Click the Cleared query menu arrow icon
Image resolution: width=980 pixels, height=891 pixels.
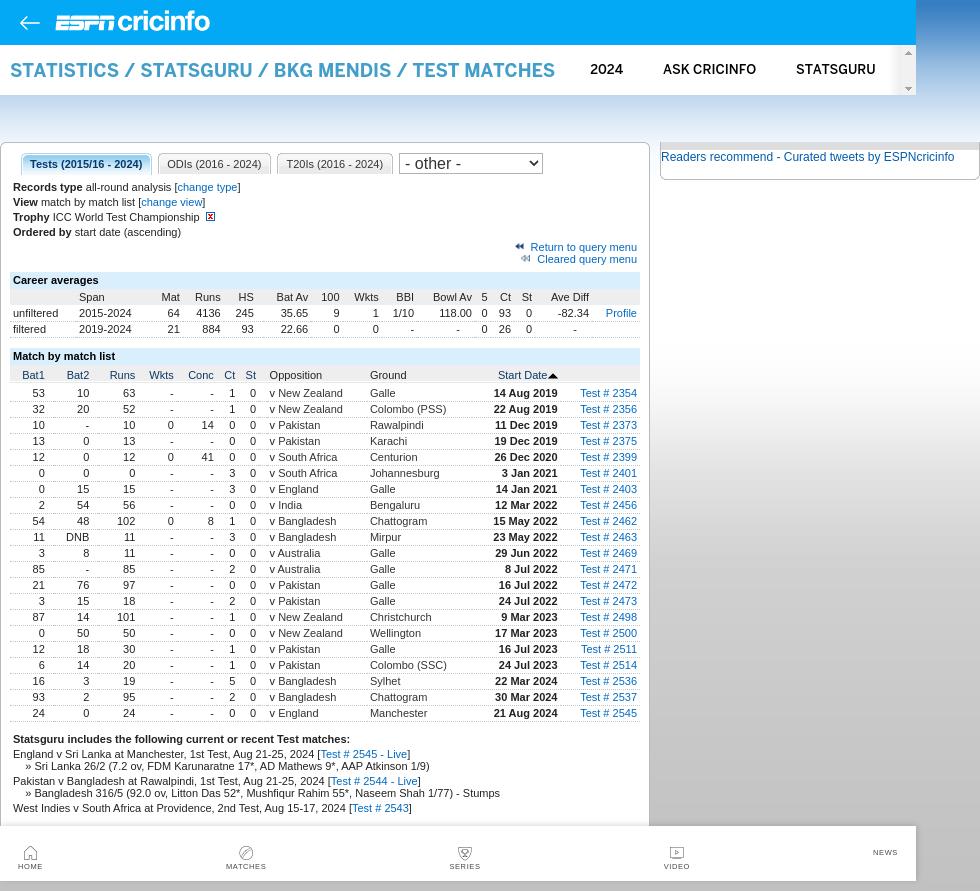click(526, 259)
